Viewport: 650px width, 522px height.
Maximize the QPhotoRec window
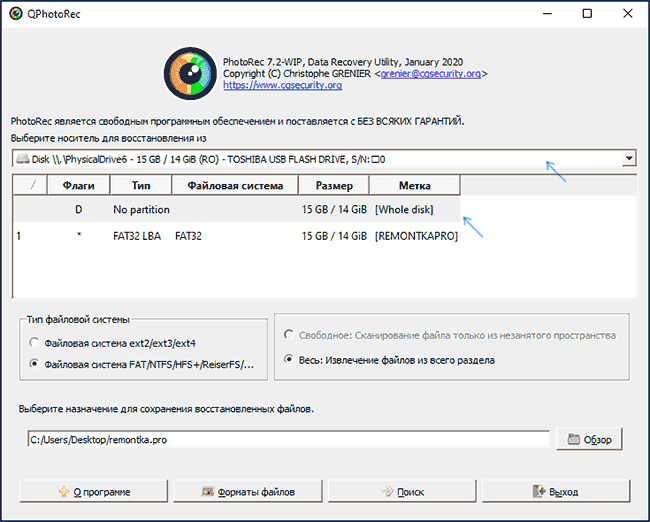[x=587, y=14]
